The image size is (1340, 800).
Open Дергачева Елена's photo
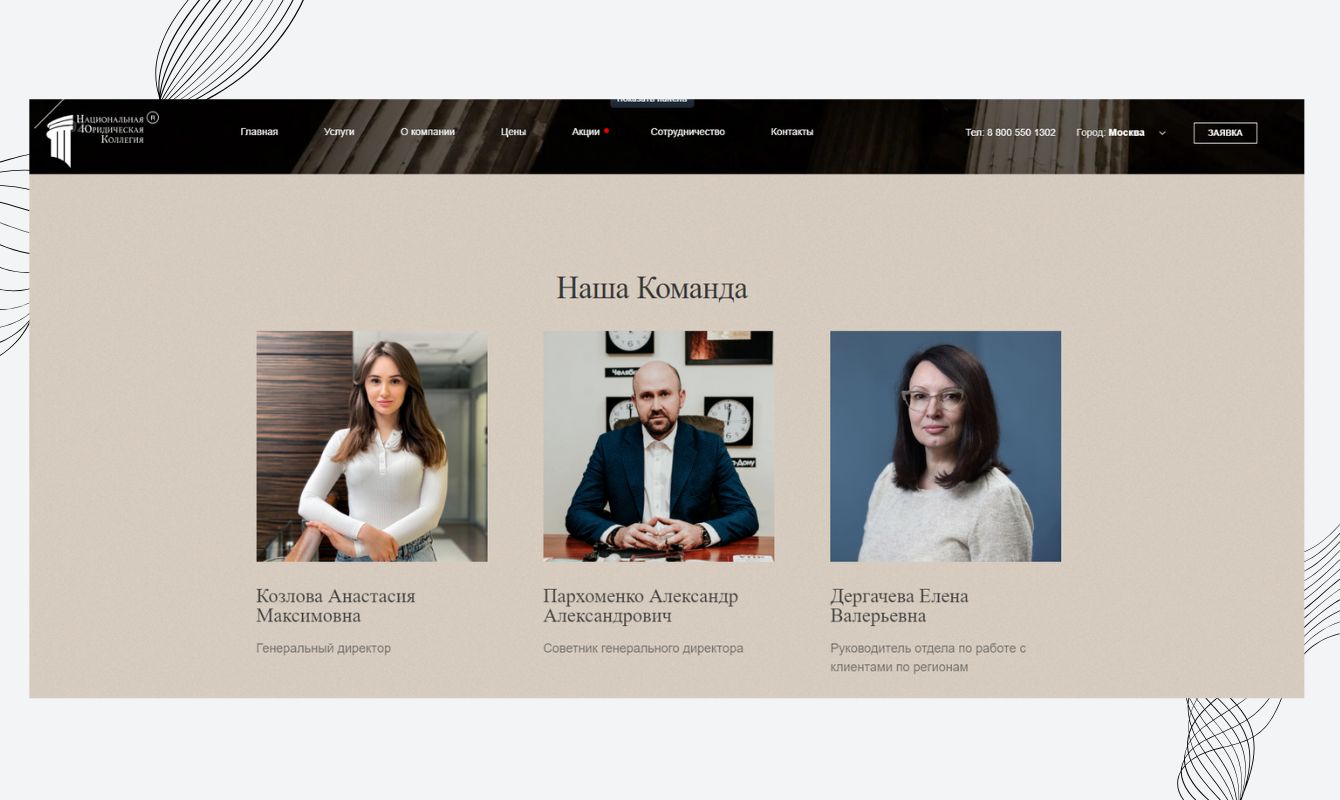pos(945,446)
